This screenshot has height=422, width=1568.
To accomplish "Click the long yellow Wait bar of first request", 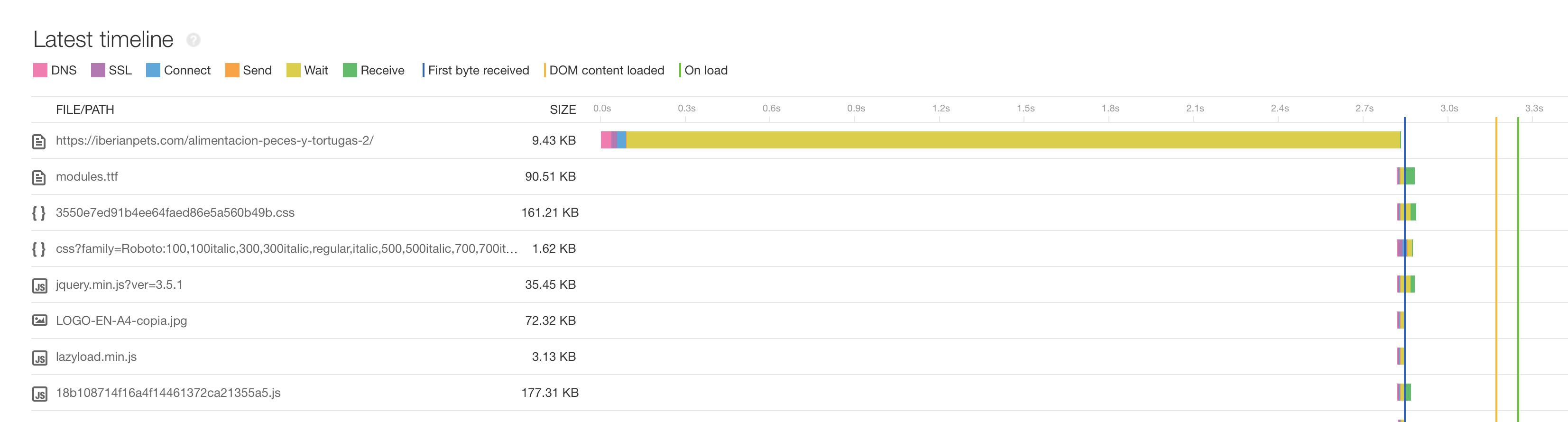I will click(x=1014, y=140).
